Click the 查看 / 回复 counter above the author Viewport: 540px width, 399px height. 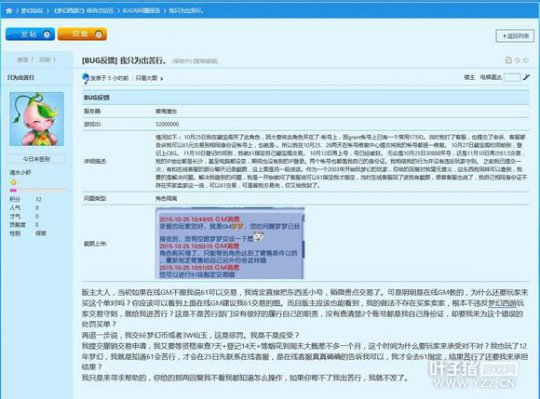click(x=37, y=60)
